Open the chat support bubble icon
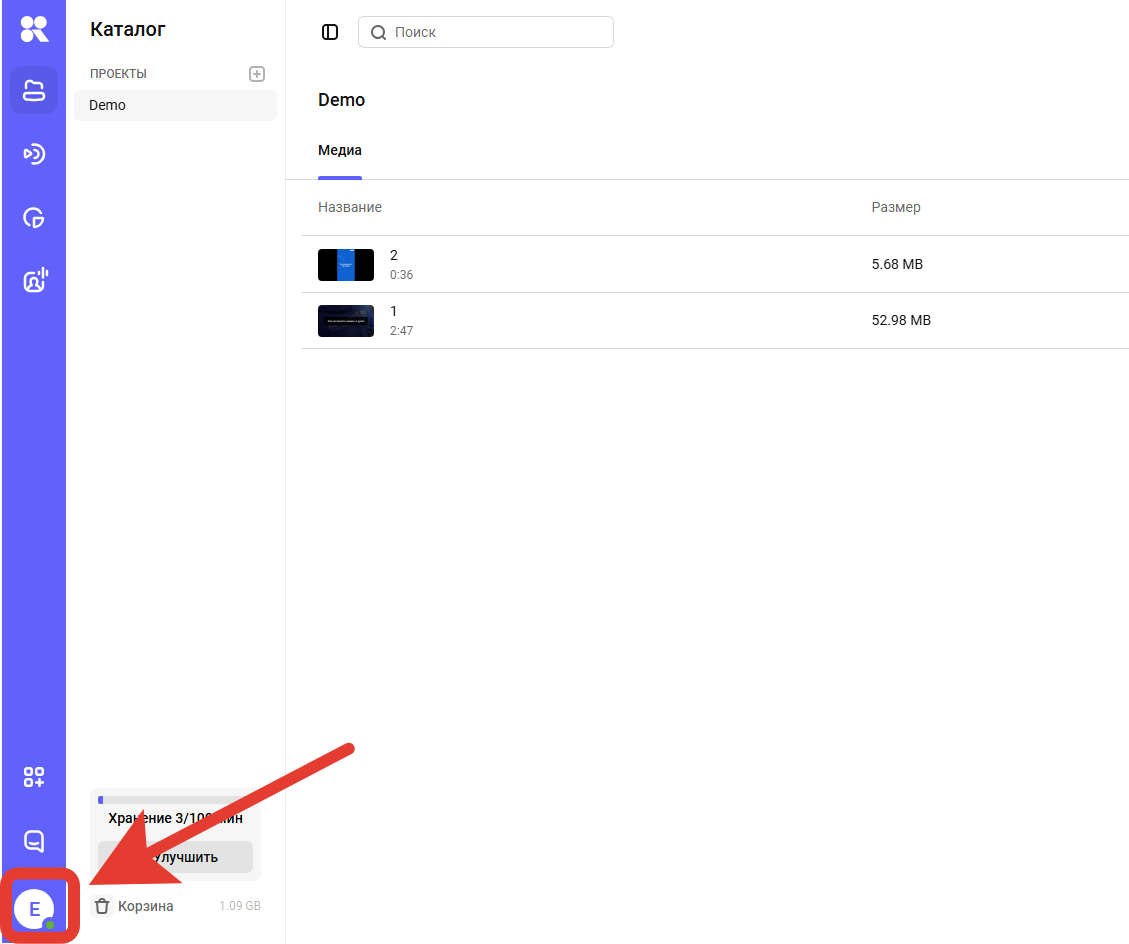 (x=34, y=841)
